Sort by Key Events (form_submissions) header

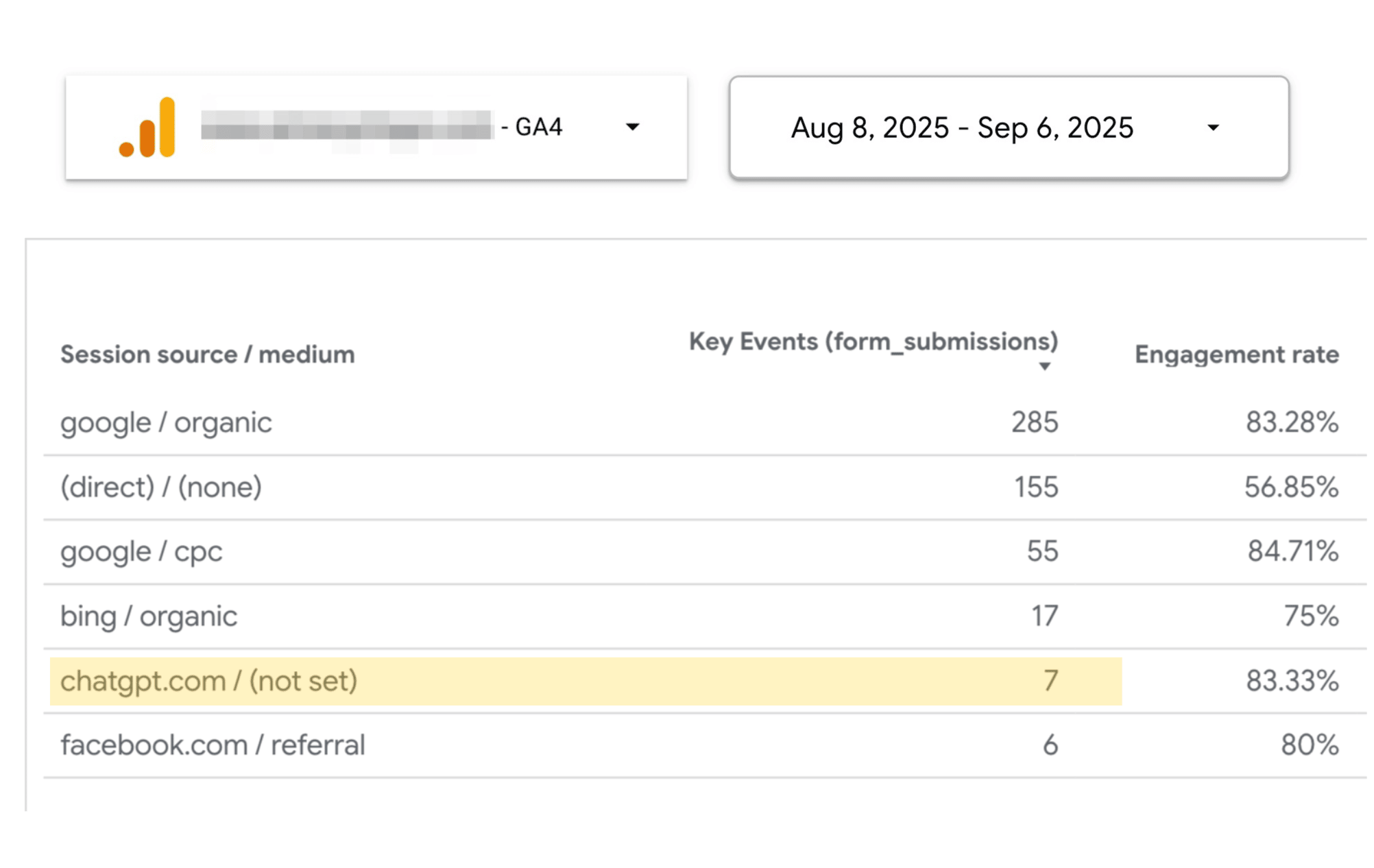point(873,341)
